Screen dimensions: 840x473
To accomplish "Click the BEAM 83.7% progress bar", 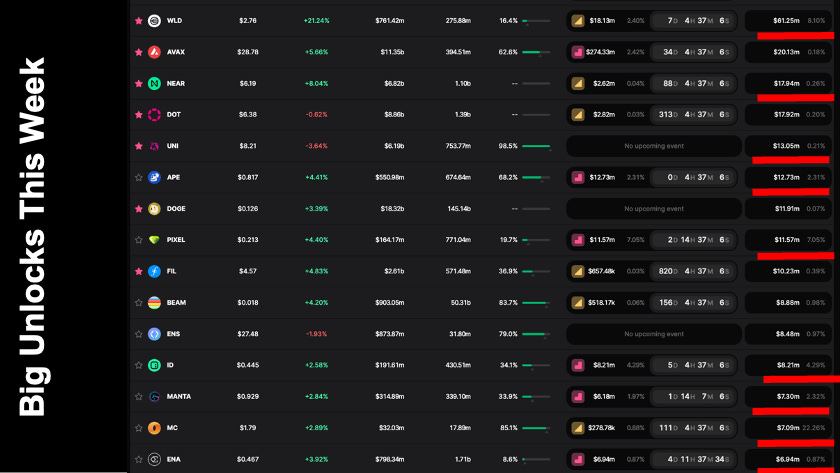I will point(536,303).
